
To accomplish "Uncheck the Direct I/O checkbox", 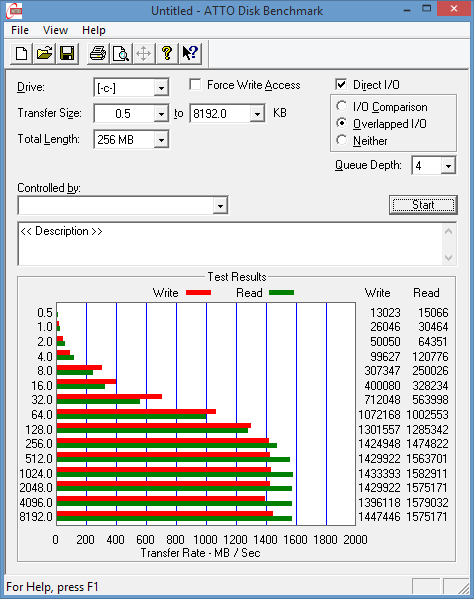I will (341, 84).
